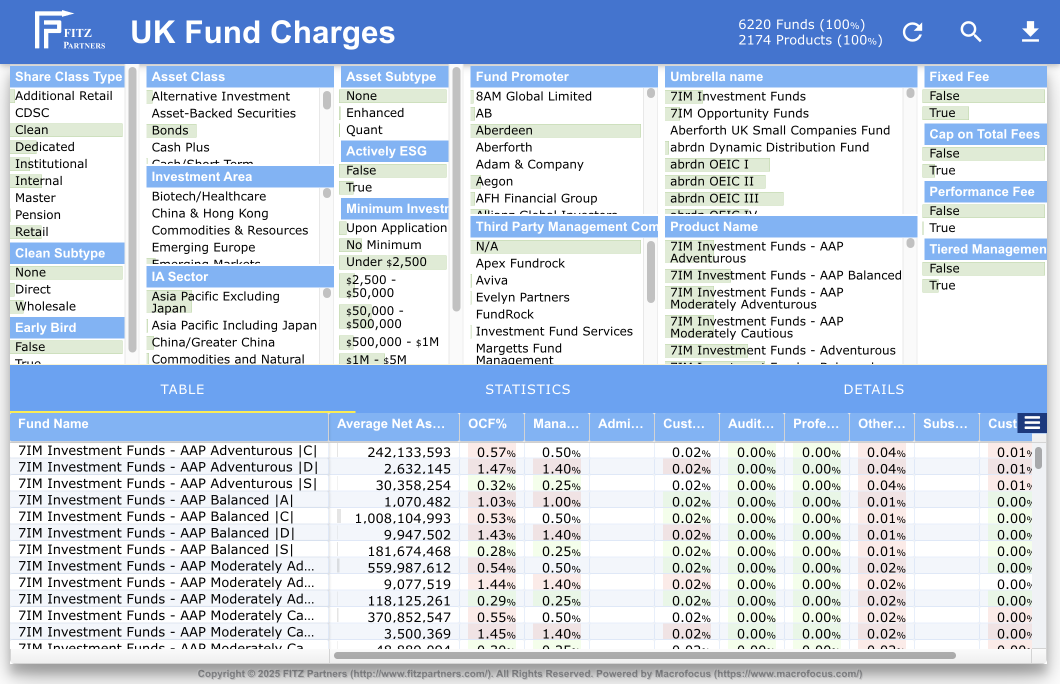Click the download icon in header
This screenshot has width=1060, height=684.
point(1030,32)
